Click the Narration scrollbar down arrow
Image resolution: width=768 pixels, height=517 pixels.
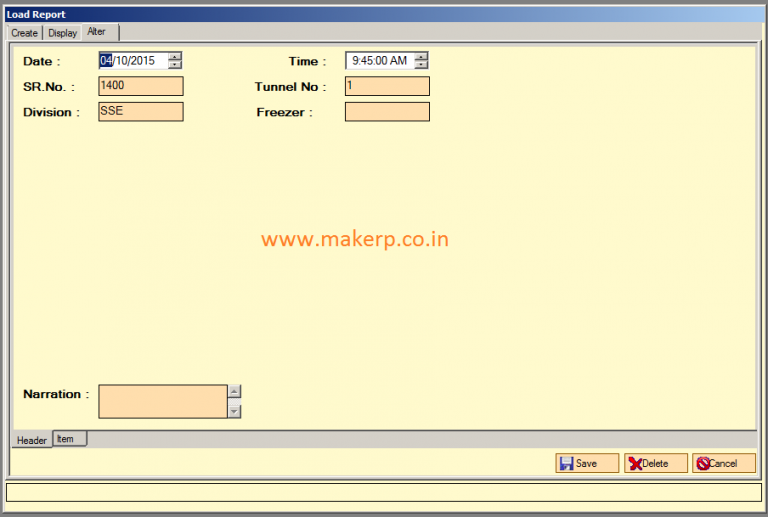[234, 411]
